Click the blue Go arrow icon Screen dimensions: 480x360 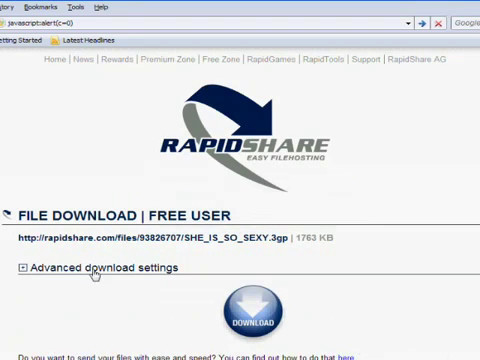422,23
